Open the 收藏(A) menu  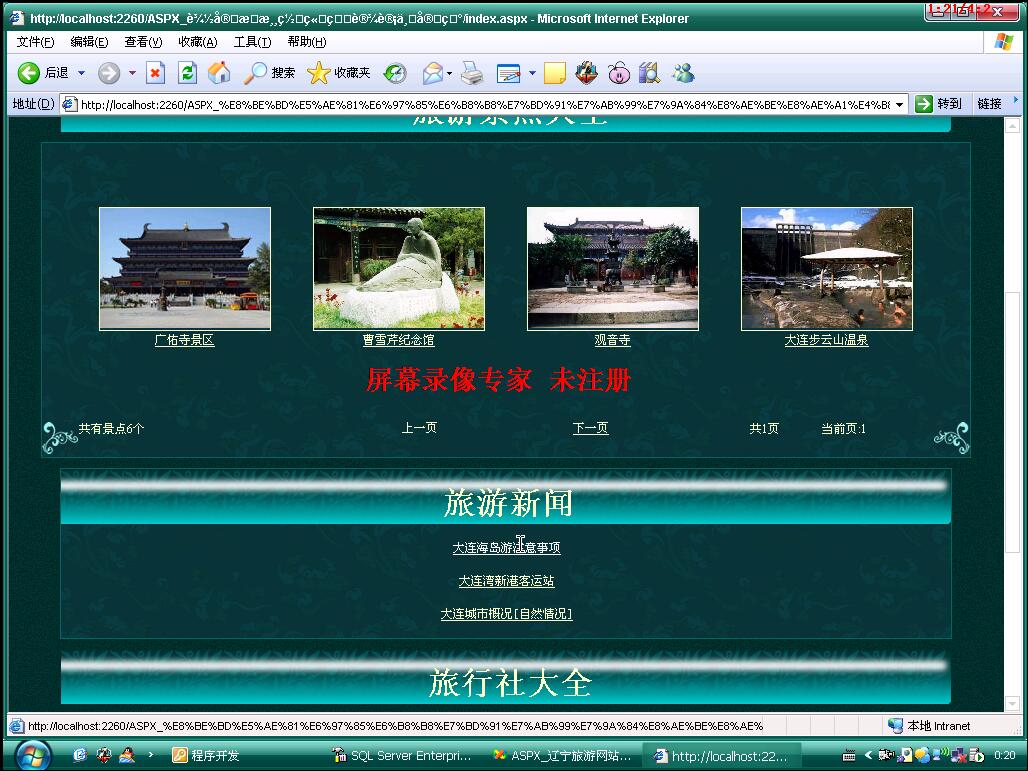click(197, 42)
